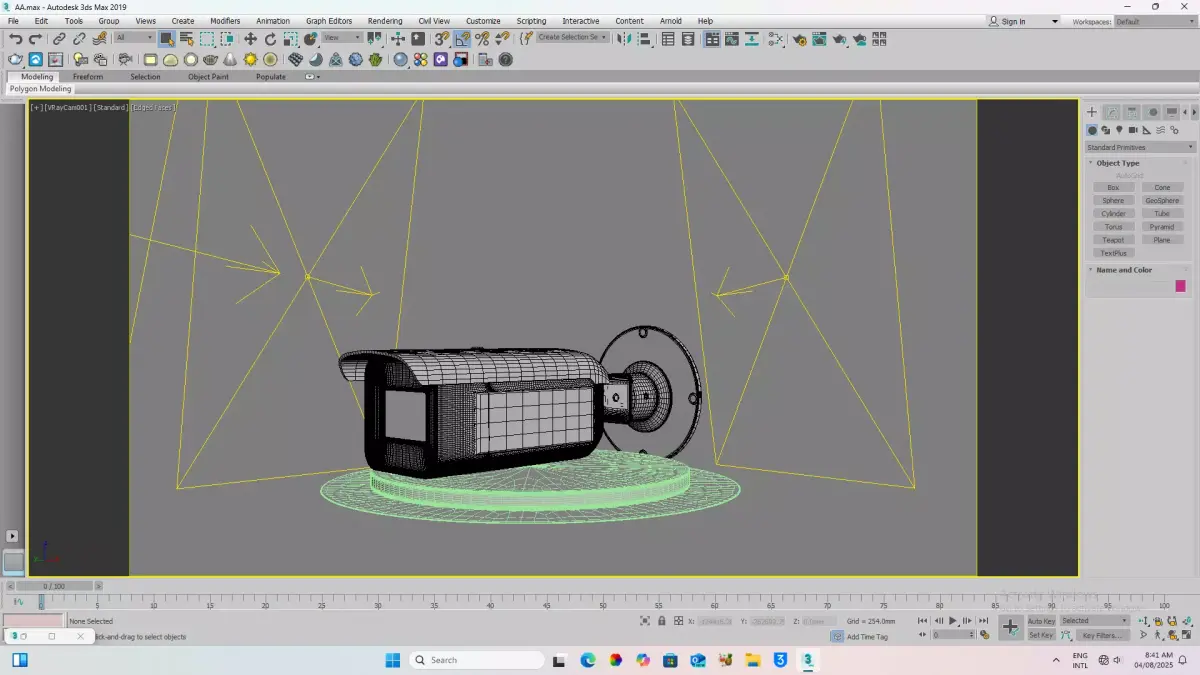Screen dimensions: 1200x675
Task: Toggle Auto Key animation mode
Action: pyautogui.click(x=1041, y=621)
